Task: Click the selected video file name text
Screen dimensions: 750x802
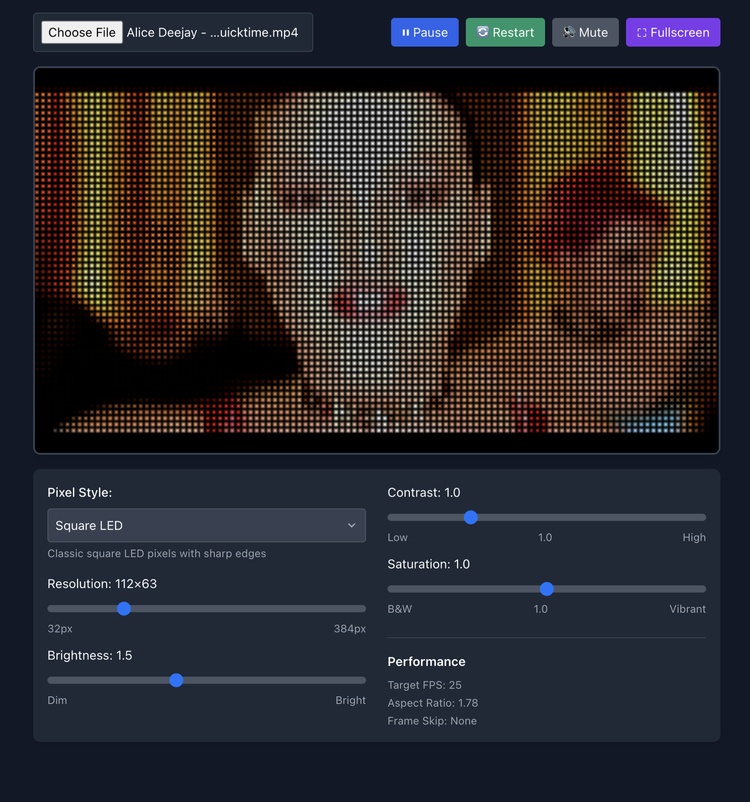Action: 212,32
